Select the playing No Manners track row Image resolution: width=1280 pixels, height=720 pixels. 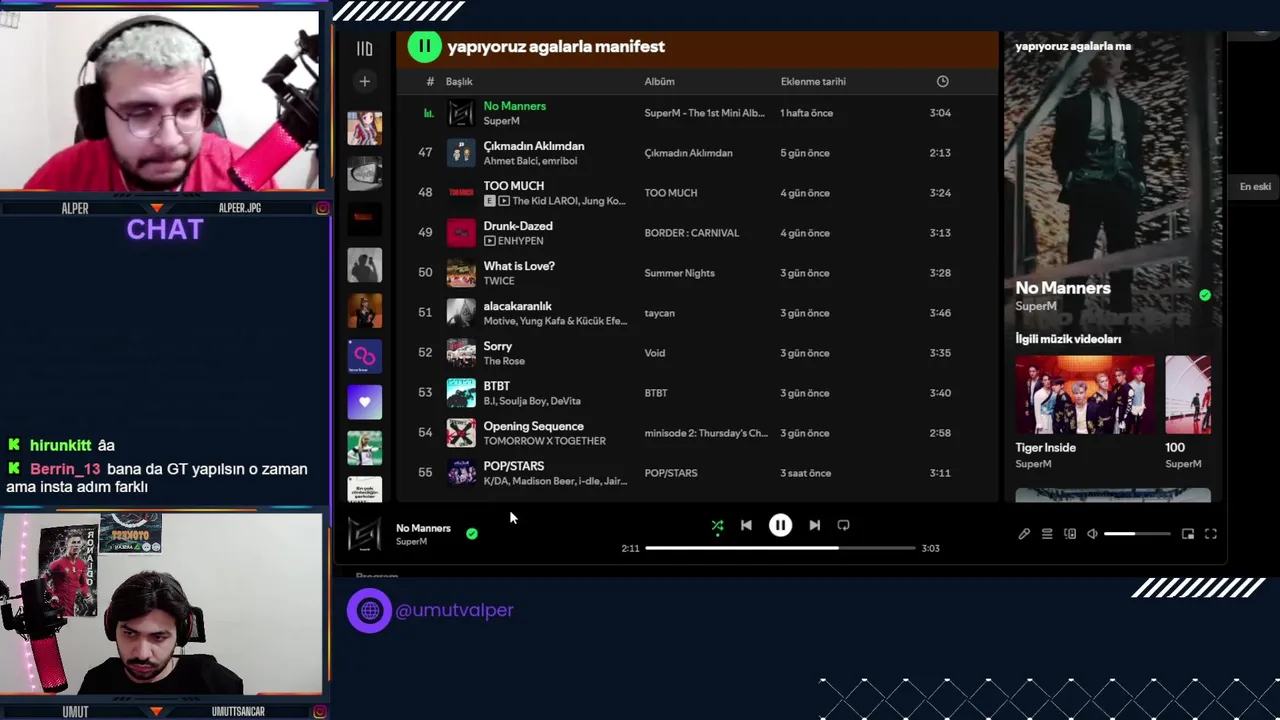pyautogui.click(x=697, y=113)
